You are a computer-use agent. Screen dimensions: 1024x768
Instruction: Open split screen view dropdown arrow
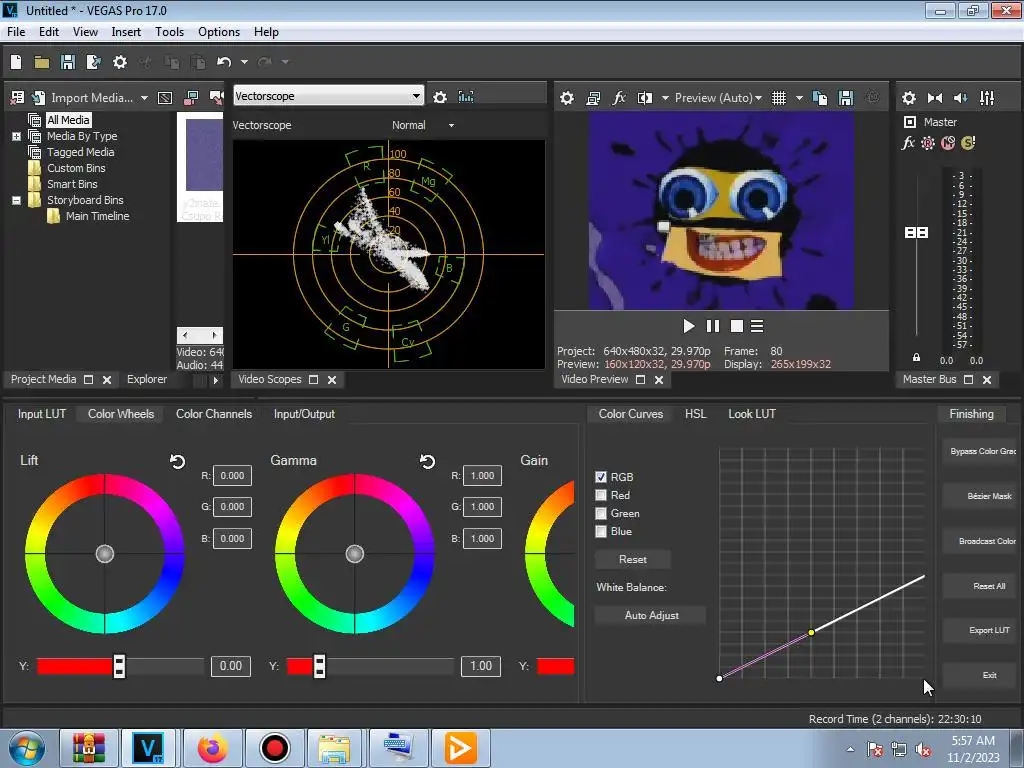(x=665, y=98)
